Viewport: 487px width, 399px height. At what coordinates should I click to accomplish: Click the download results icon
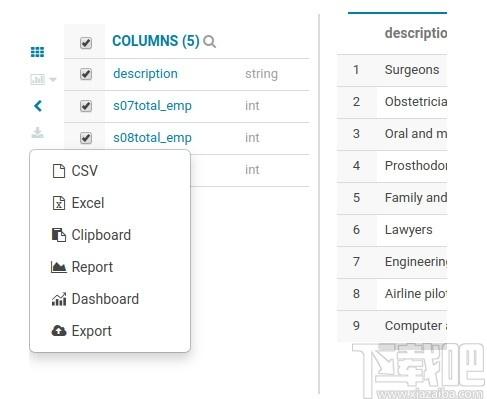click(37, 133)
